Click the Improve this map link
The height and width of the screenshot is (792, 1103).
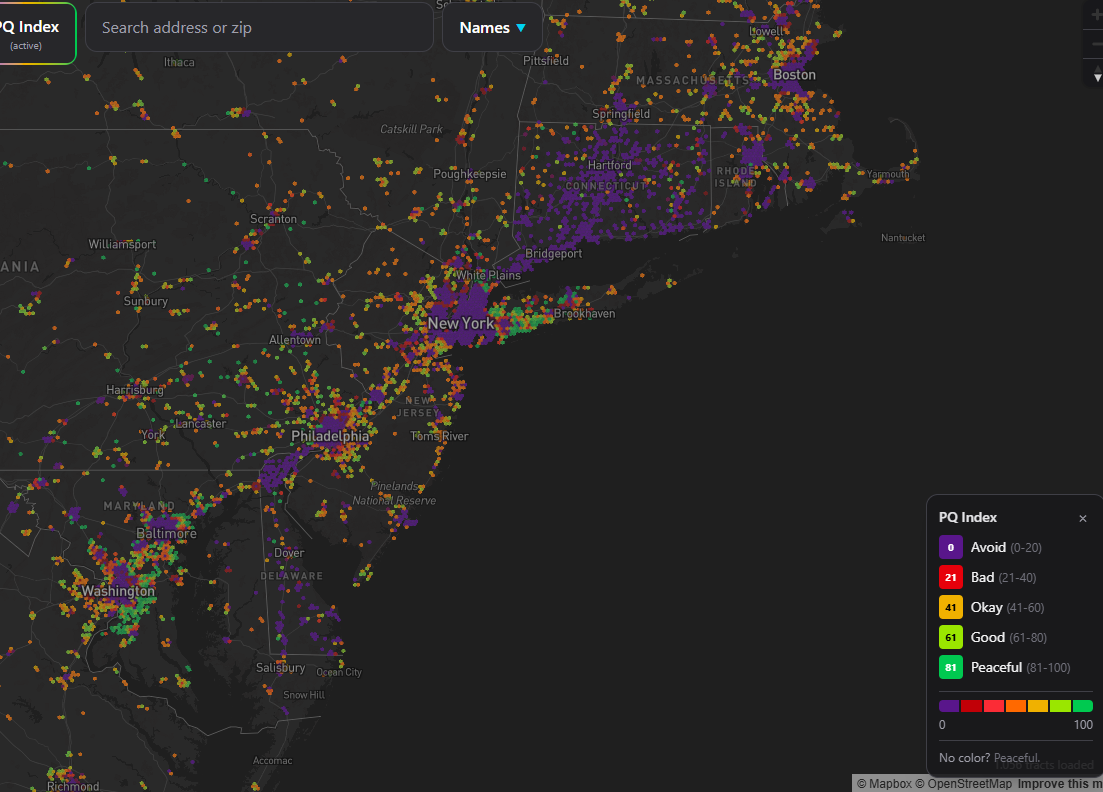pos(1059,784)
